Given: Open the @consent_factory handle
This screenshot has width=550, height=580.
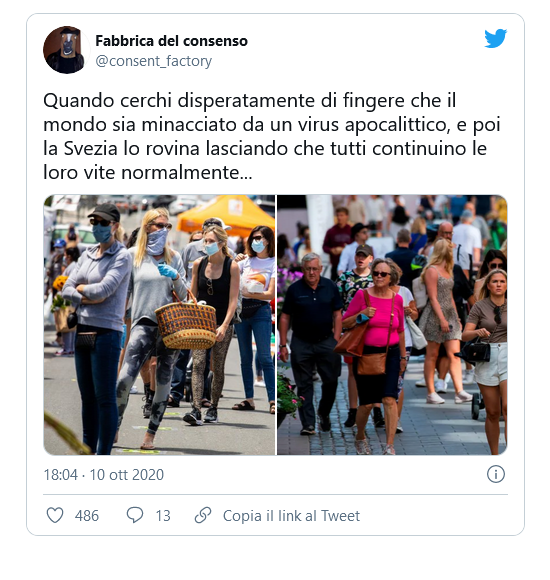Looking at the screenshot, I should (153, 61).
